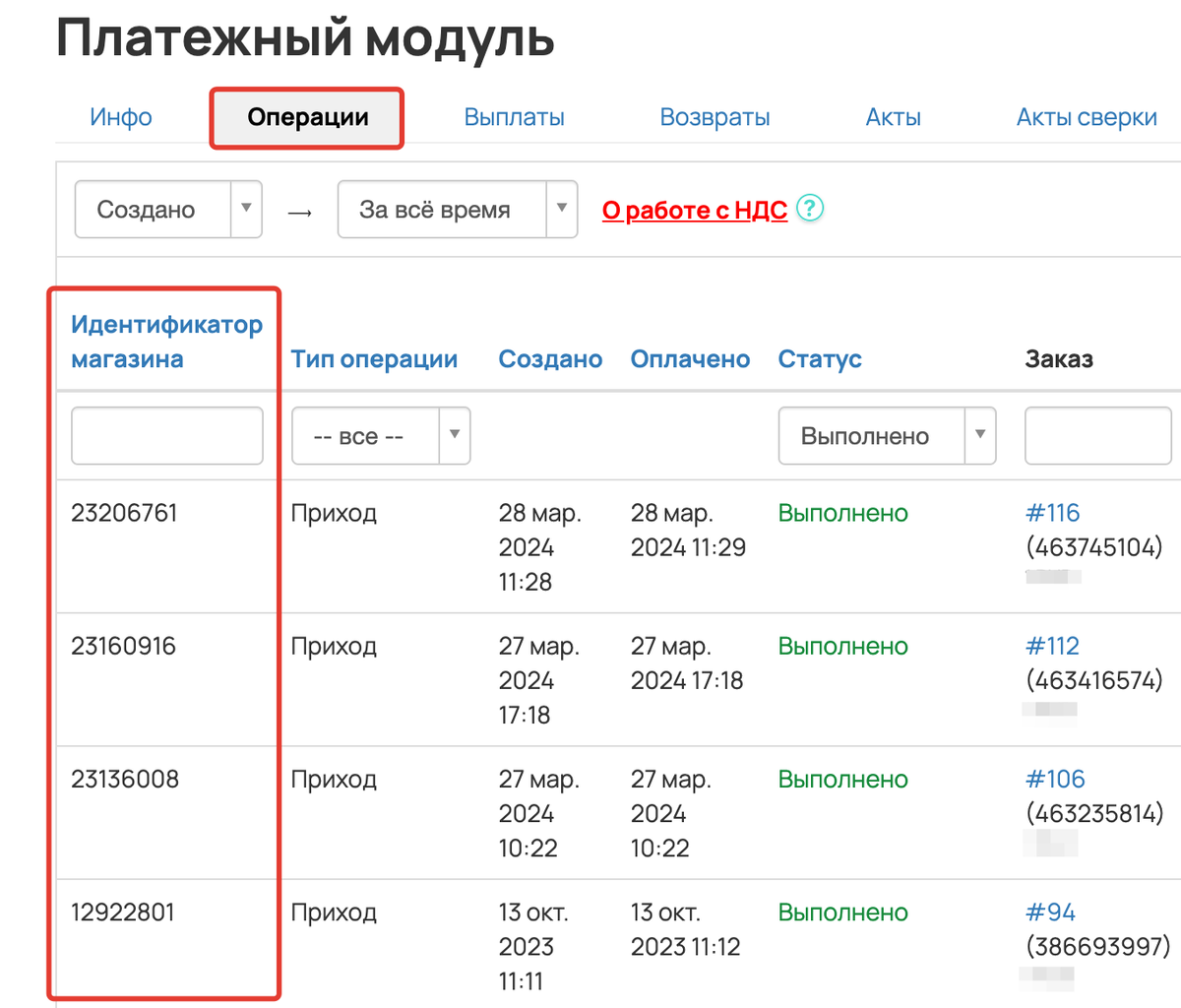Select Выполнено status in order #106 row
This screenshot has height=1008, width=1181.
point(843,779)
